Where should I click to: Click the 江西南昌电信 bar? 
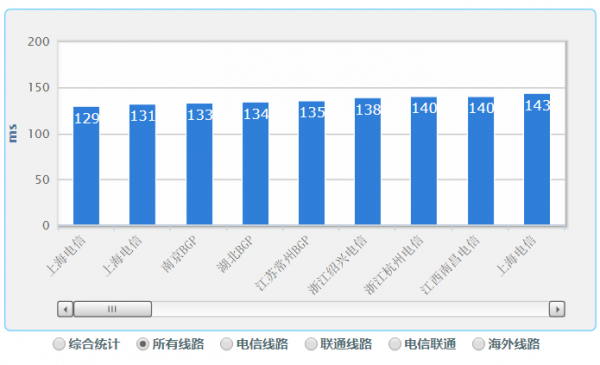click(481, 161)
